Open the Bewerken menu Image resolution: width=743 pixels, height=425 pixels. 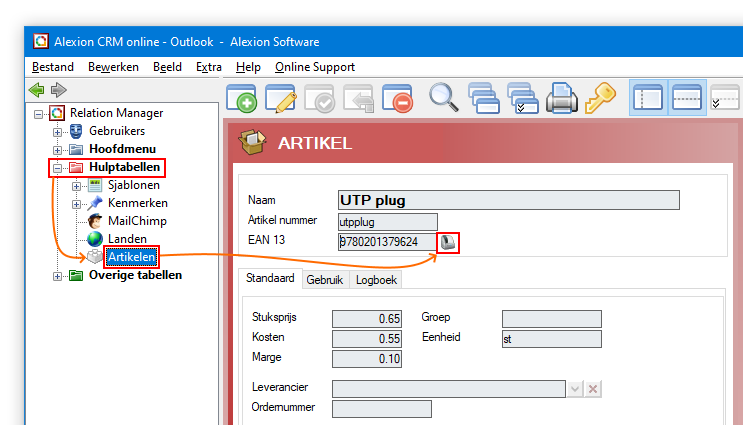pos(113,67)
